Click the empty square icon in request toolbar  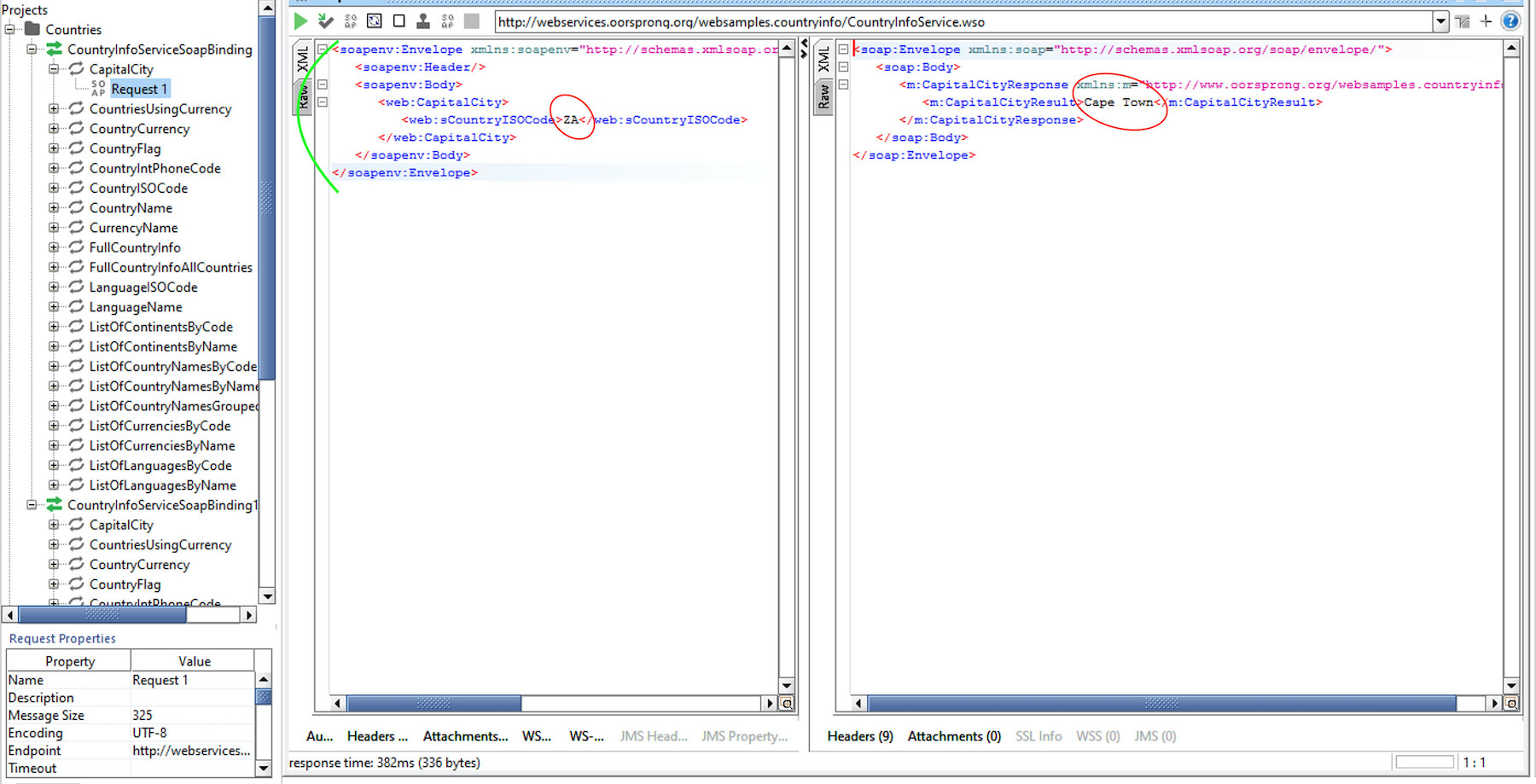(399, 21)
